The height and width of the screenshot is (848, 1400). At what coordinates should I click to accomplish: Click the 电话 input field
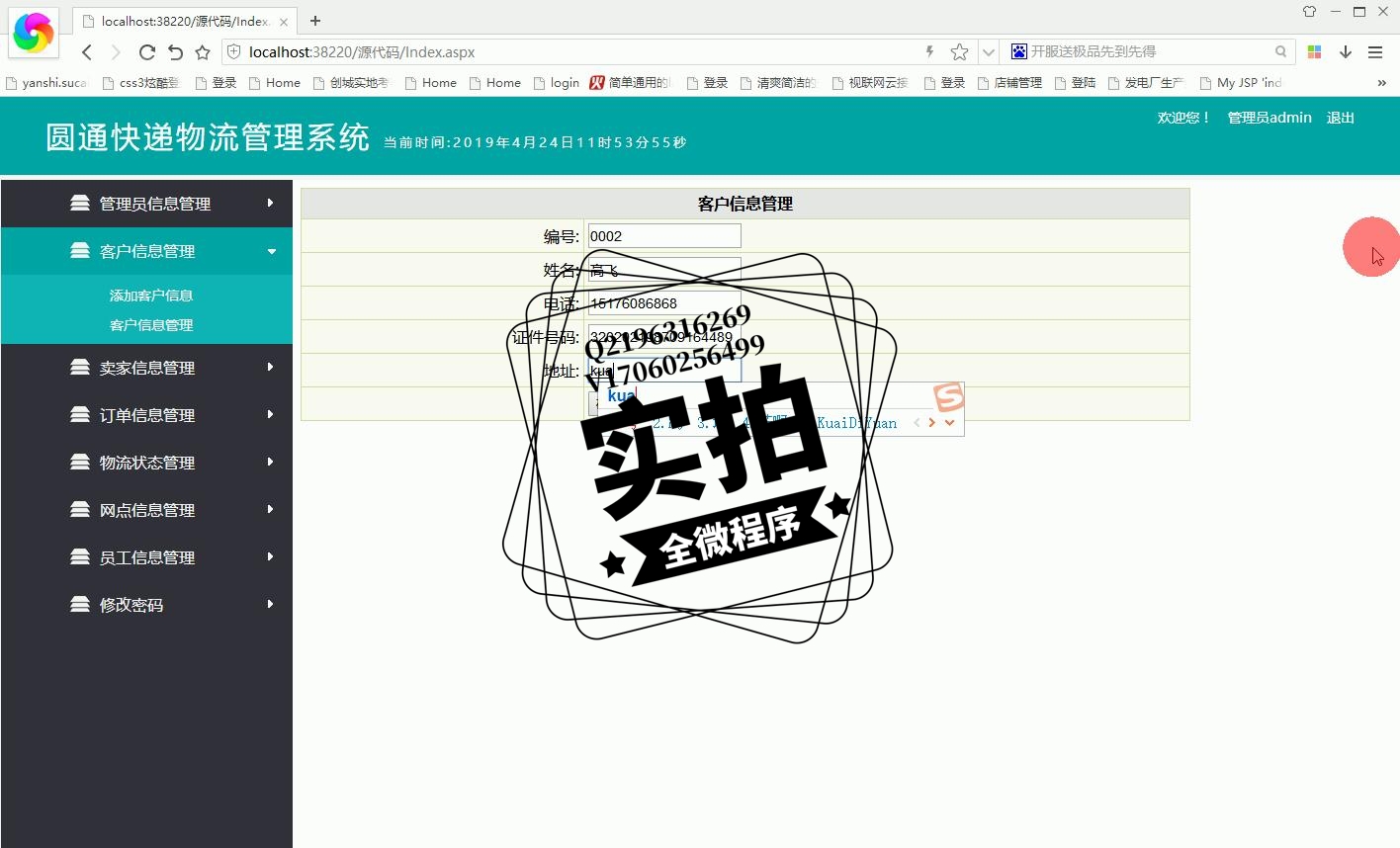pos(664,303)
